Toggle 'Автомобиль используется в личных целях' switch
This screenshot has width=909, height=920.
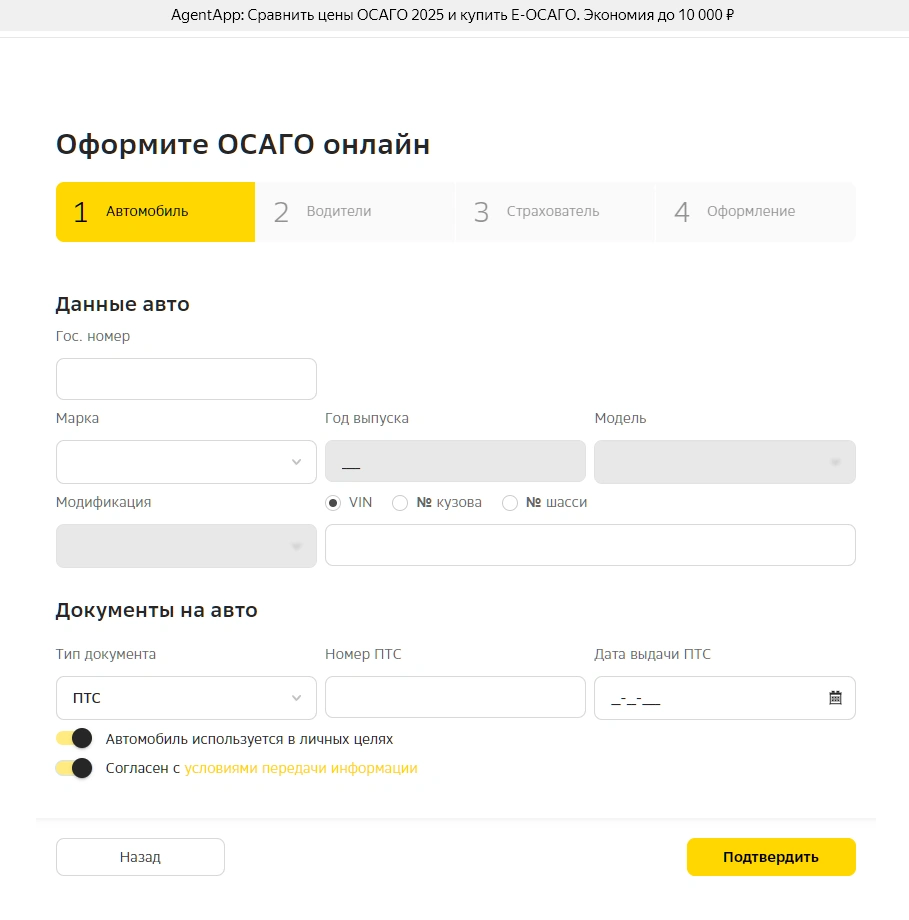(74, 739)
